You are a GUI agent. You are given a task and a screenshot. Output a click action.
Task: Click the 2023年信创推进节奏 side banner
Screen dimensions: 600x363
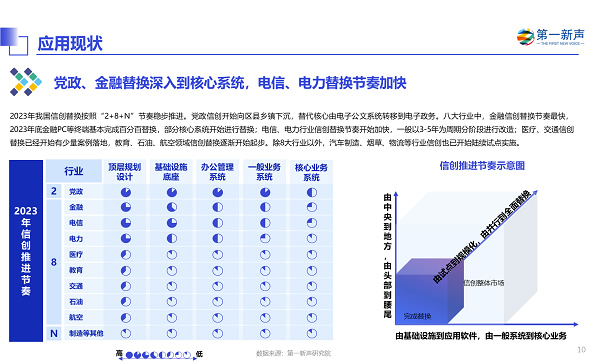(26, 251)
